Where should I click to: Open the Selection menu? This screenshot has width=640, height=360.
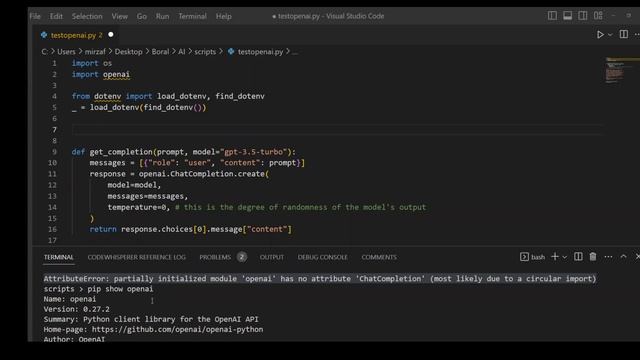point(87,16)
